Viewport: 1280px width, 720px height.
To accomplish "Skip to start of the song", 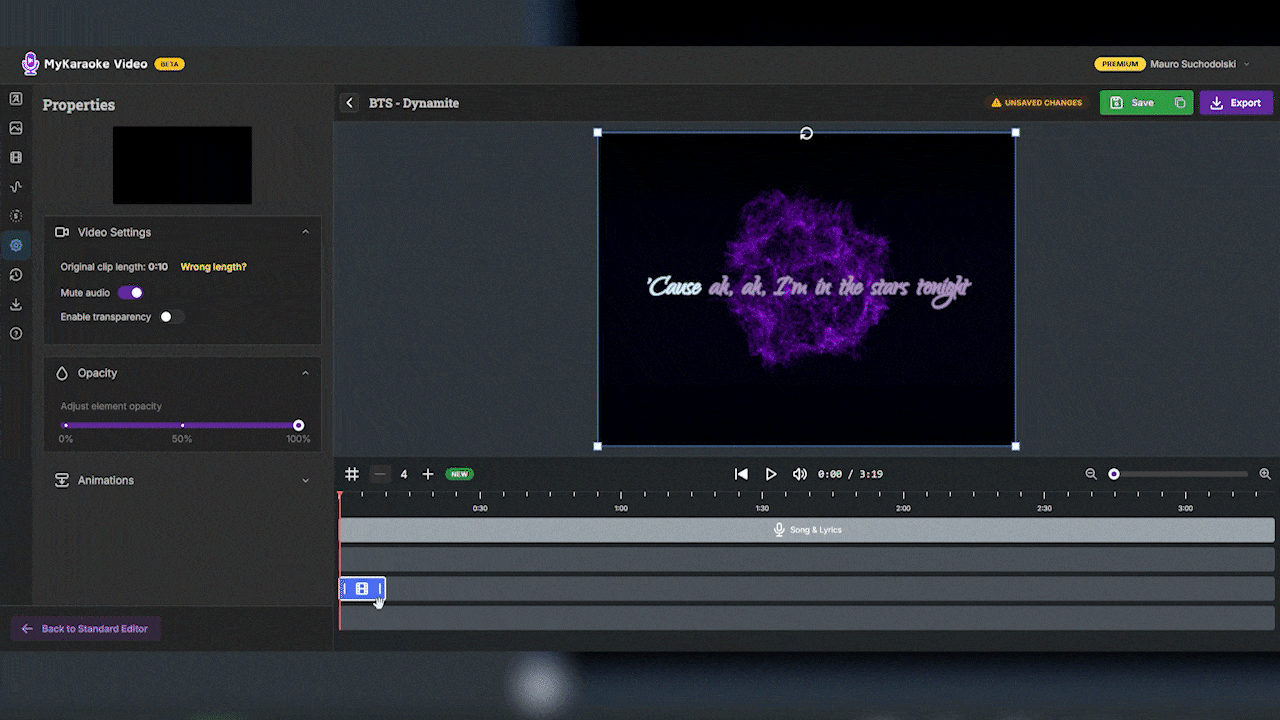I will [x=741, y=474].
